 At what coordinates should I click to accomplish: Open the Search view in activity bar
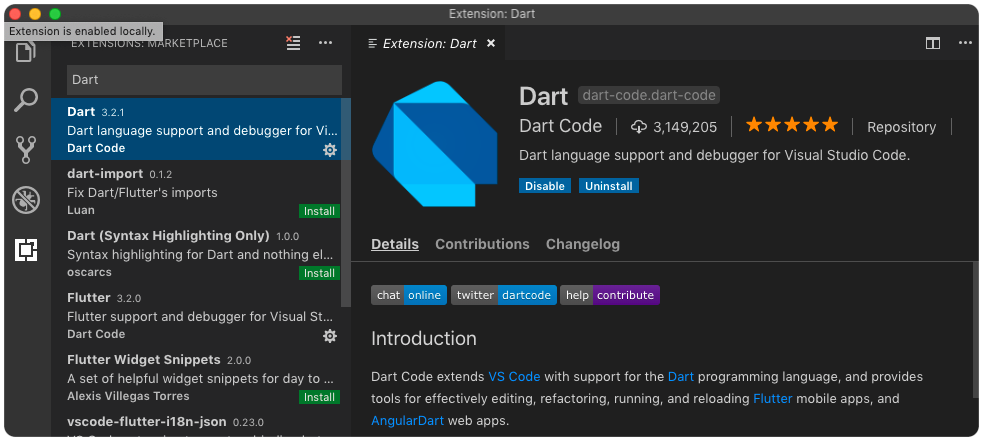pyautogui.click(x=26, y=100)
